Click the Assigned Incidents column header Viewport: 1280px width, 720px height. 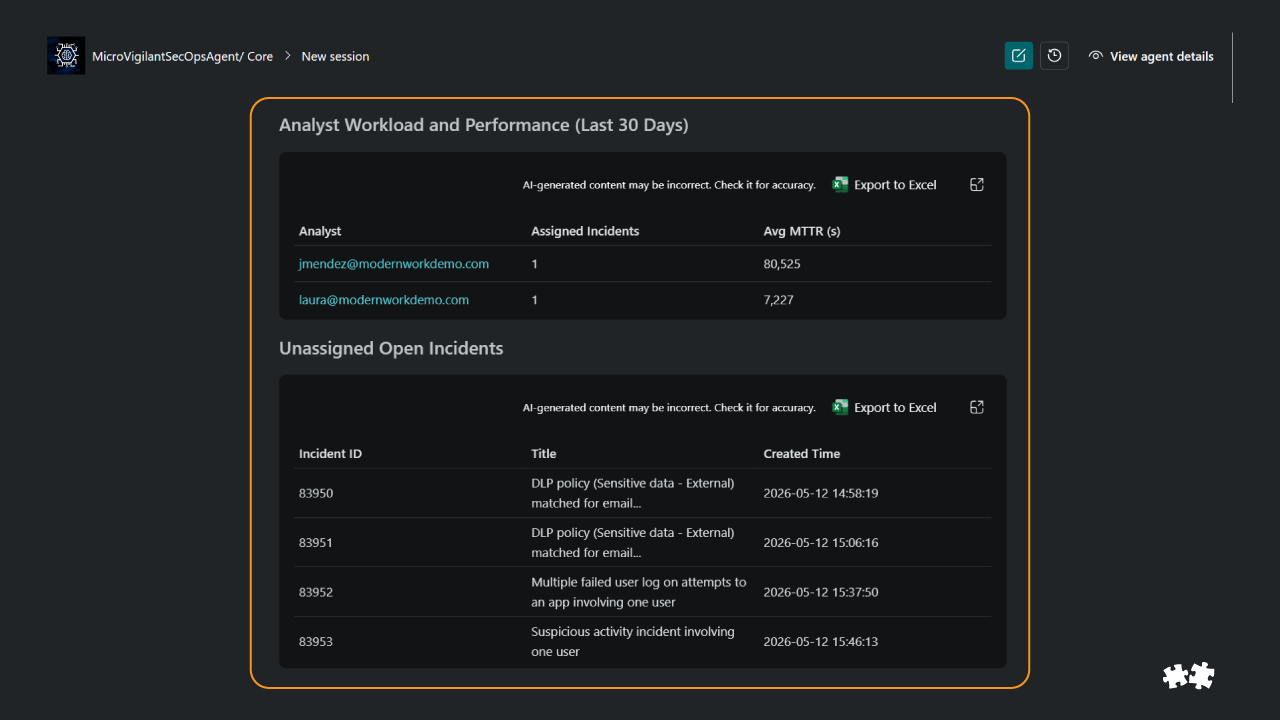coord(585,231)
